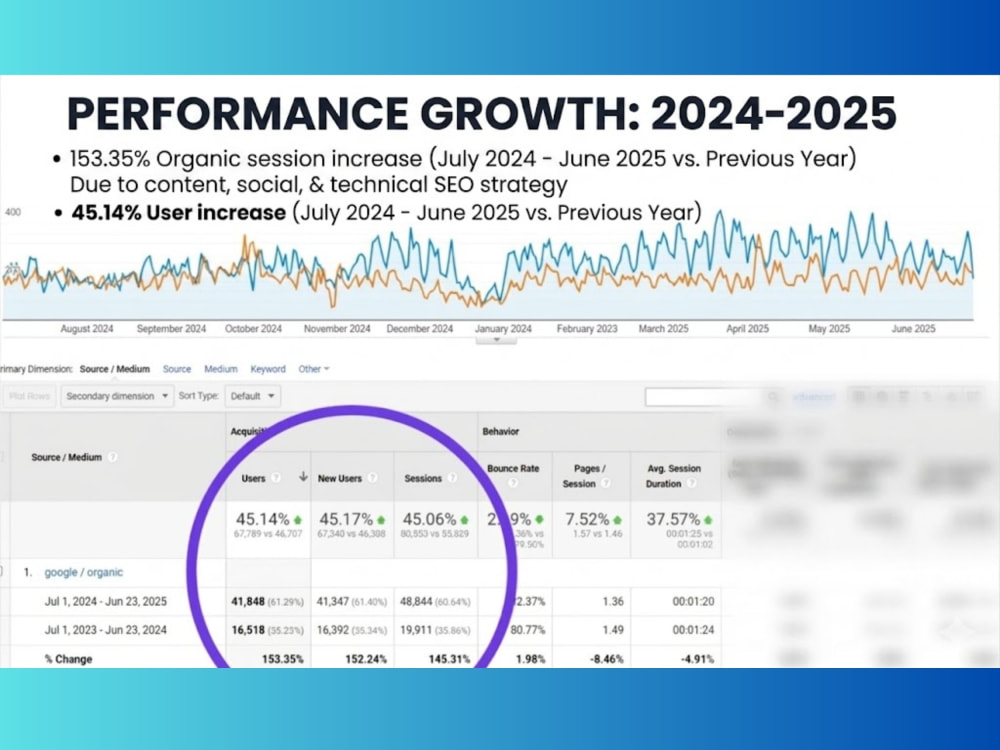Viewport: 1000px width, 750px height.
Task: Select the 48,844 sessions cell
Action: (x=435, y=601)
